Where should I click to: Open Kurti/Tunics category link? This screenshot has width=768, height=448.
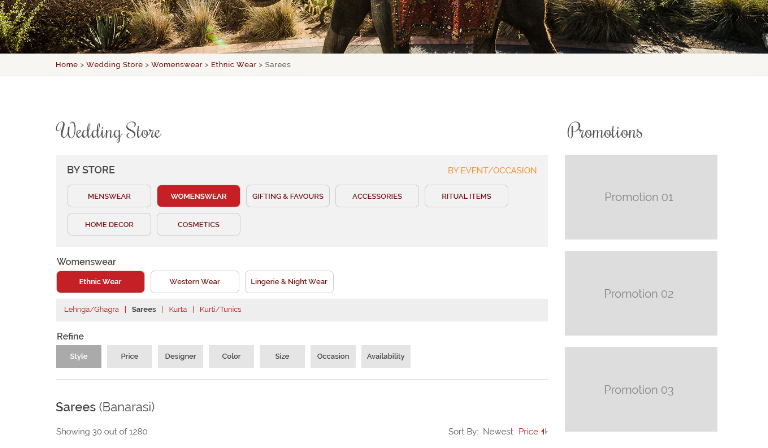pyautogui.click(x=220, y=309)
